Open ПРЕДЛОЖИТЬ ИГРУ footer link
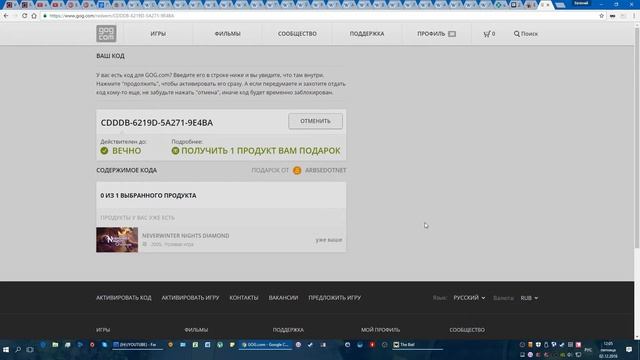The width and height of the screenshot is (640, 360). click(x=335, y=298)
